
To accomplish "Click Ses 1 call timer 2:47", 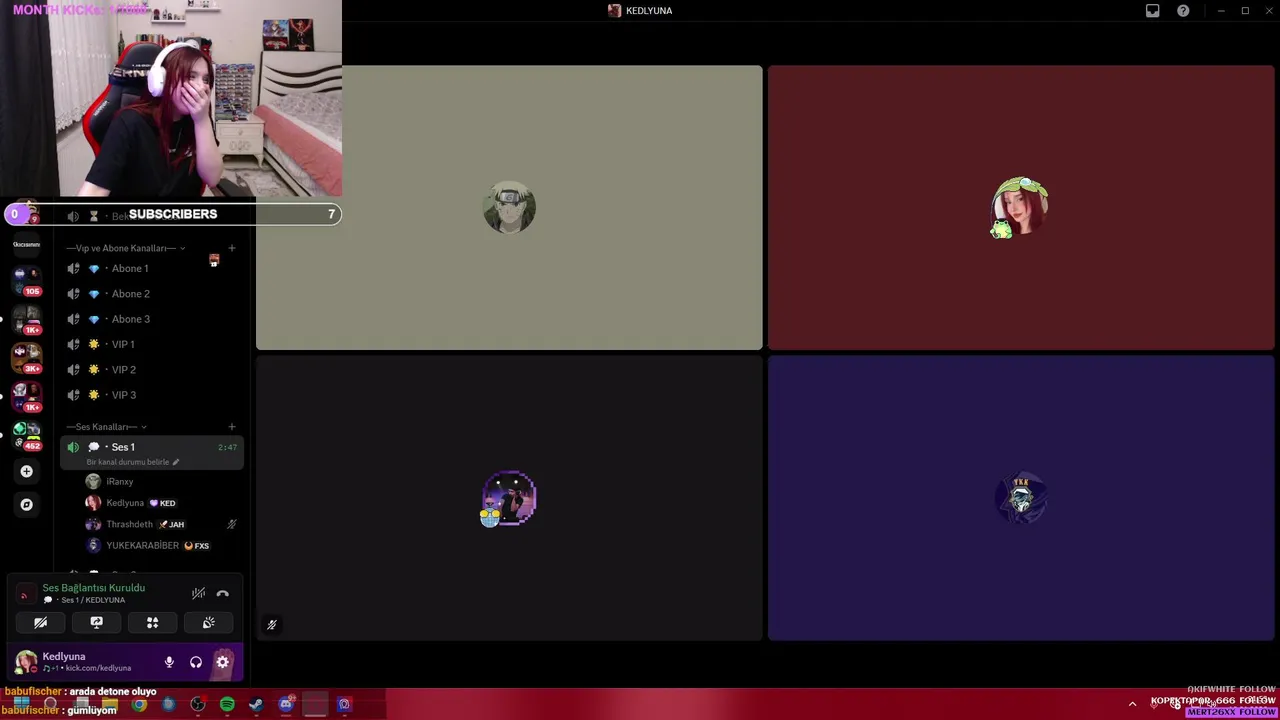I will [228, 447].
